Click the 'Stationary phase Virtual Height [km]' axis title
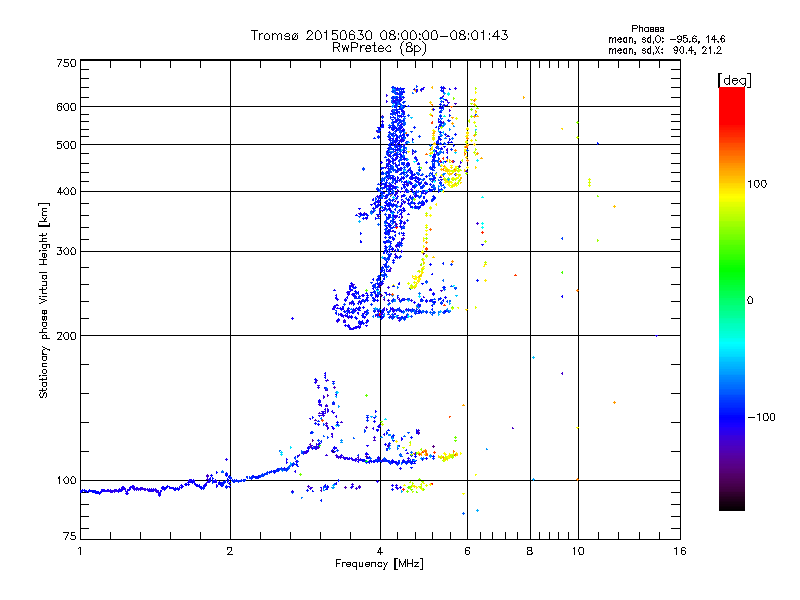800x600 pixels. click(44, 300)
